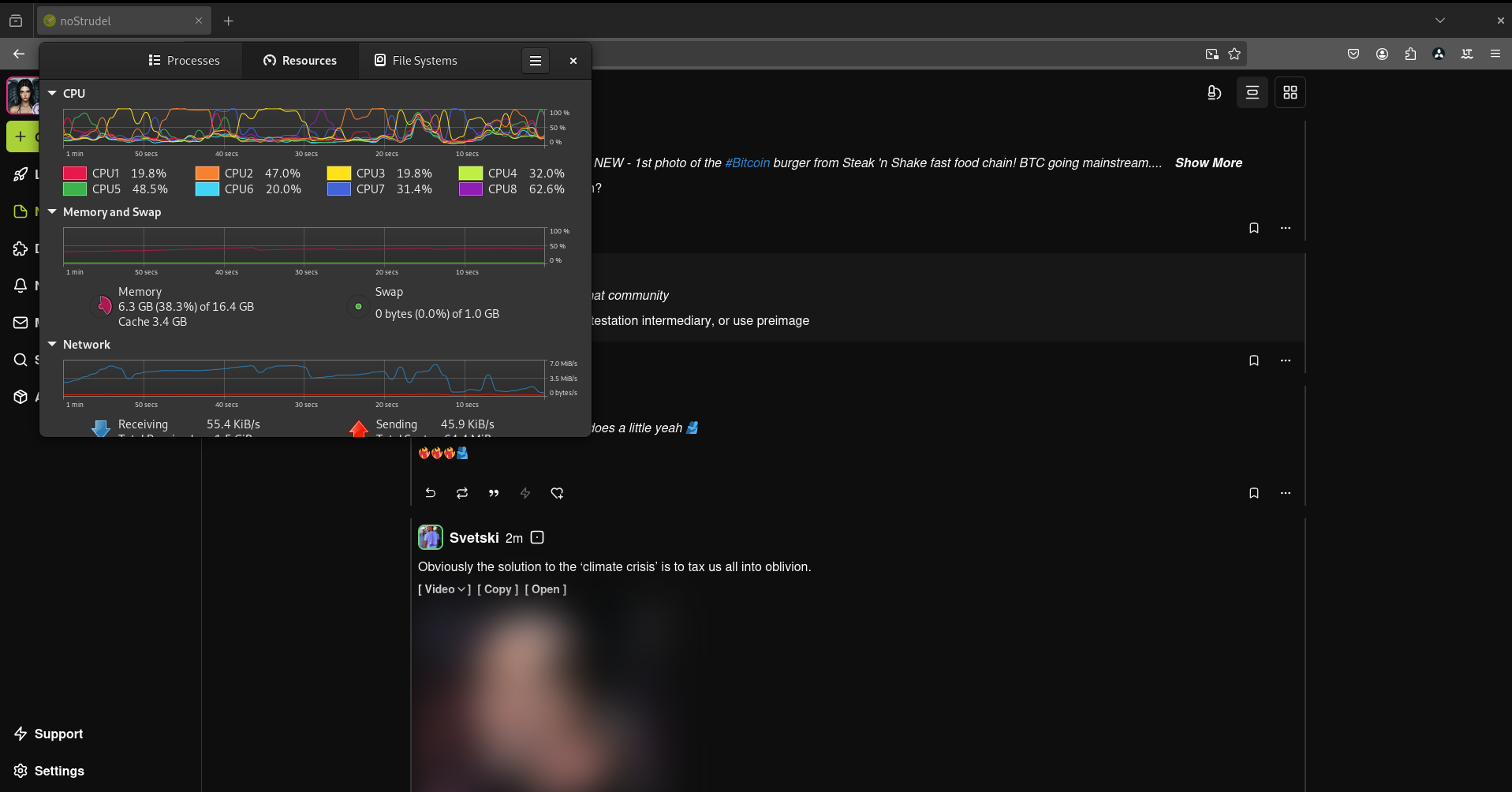Image resolution: width=1512 pixels, height=792 pixels.
Task: Change CPU4 lime color swatch
Action: click(x=471, y=173)
